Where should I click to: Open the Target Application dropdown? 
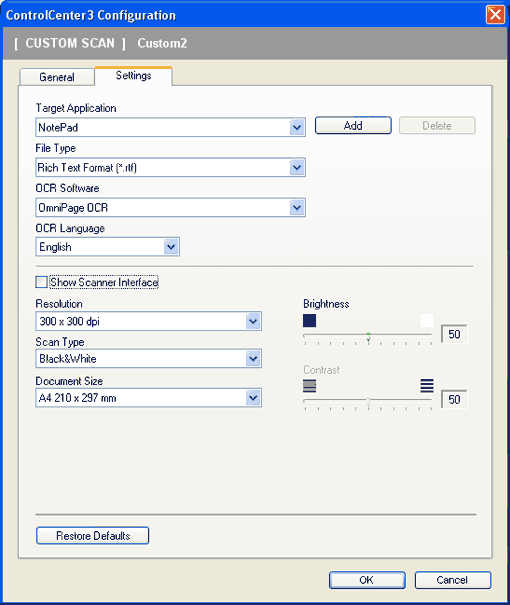pos(170,127)
